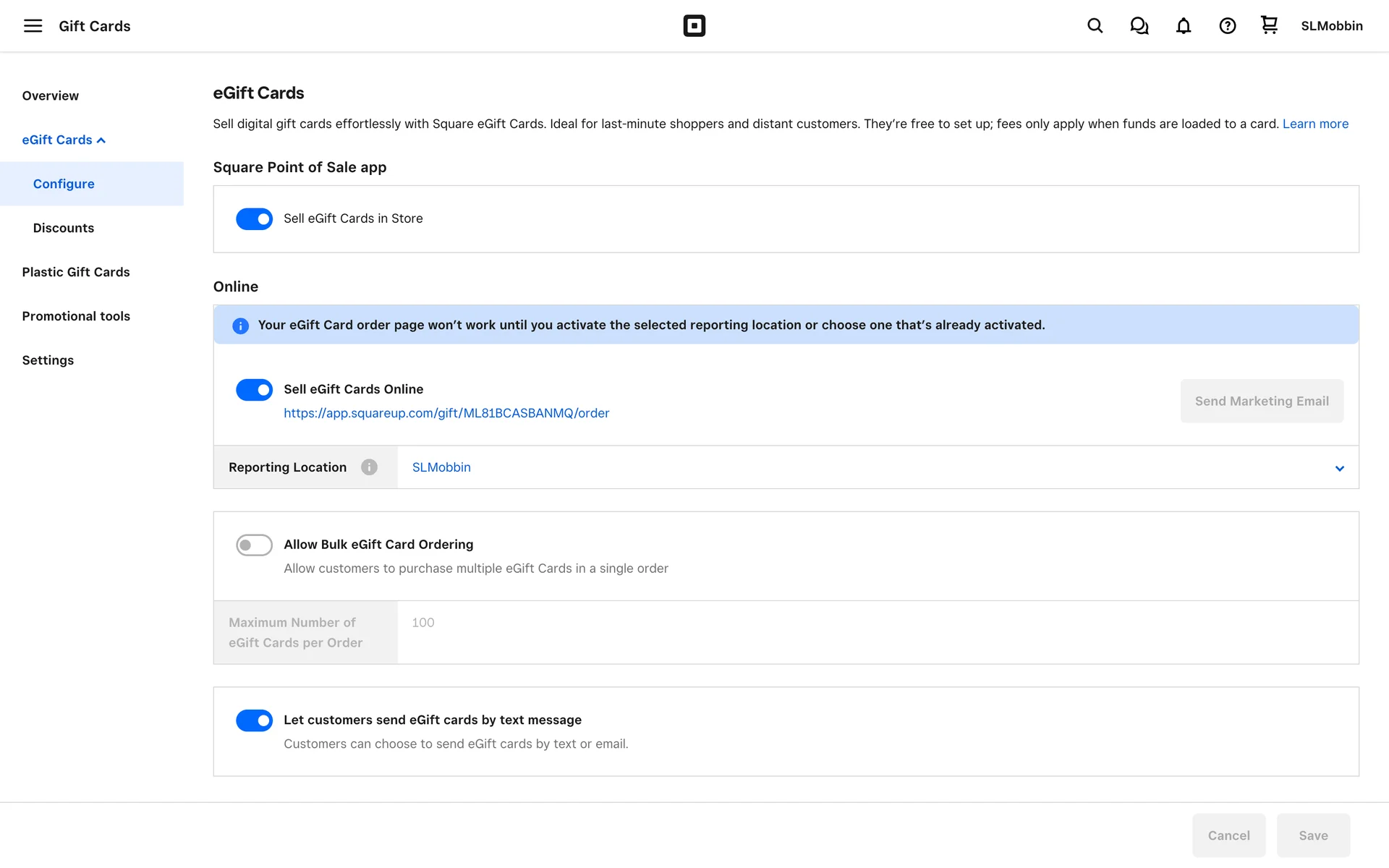Click the Square logo icon
The height and width of the screenshot is (868, 1389).
coord(694,26)
